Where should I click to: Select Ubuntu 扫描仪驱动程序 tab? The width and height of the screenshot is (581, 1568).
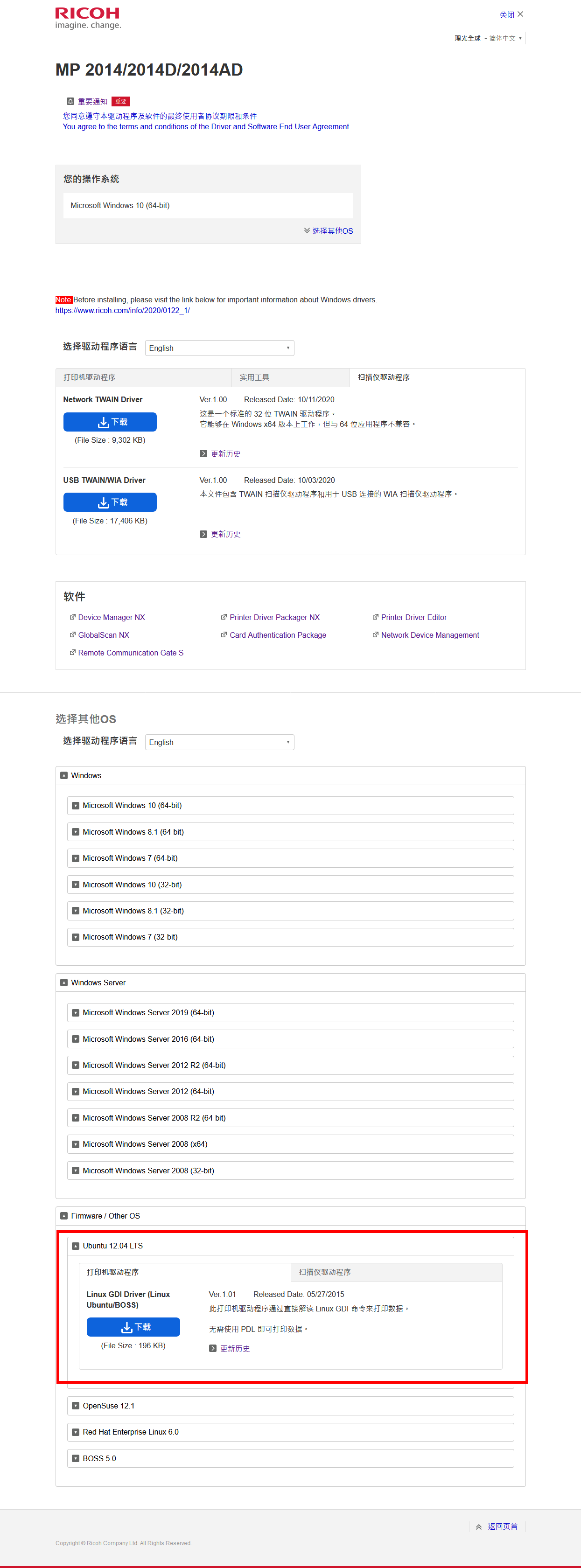tap(397, 1272)
